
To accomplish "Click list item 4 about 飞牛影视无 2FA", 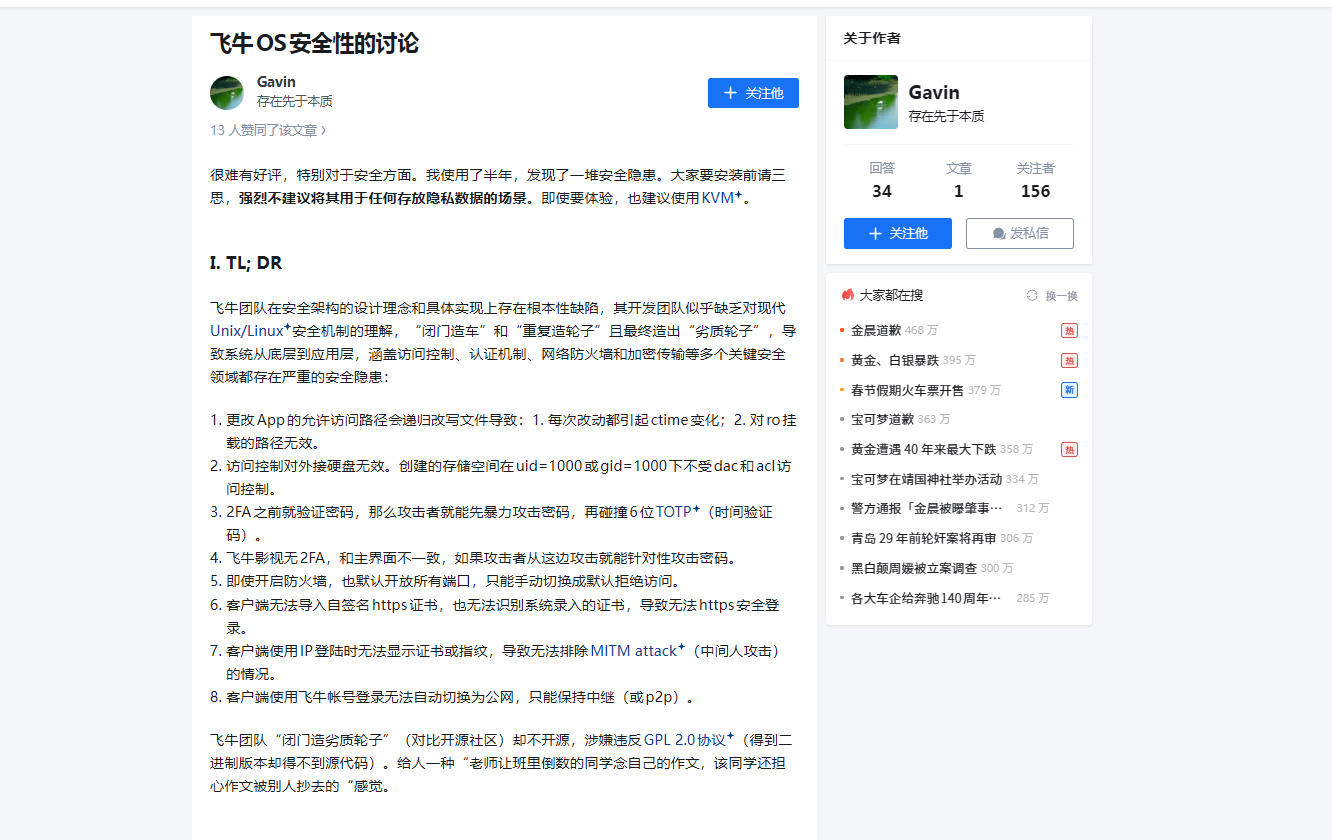I will point(483,558).
